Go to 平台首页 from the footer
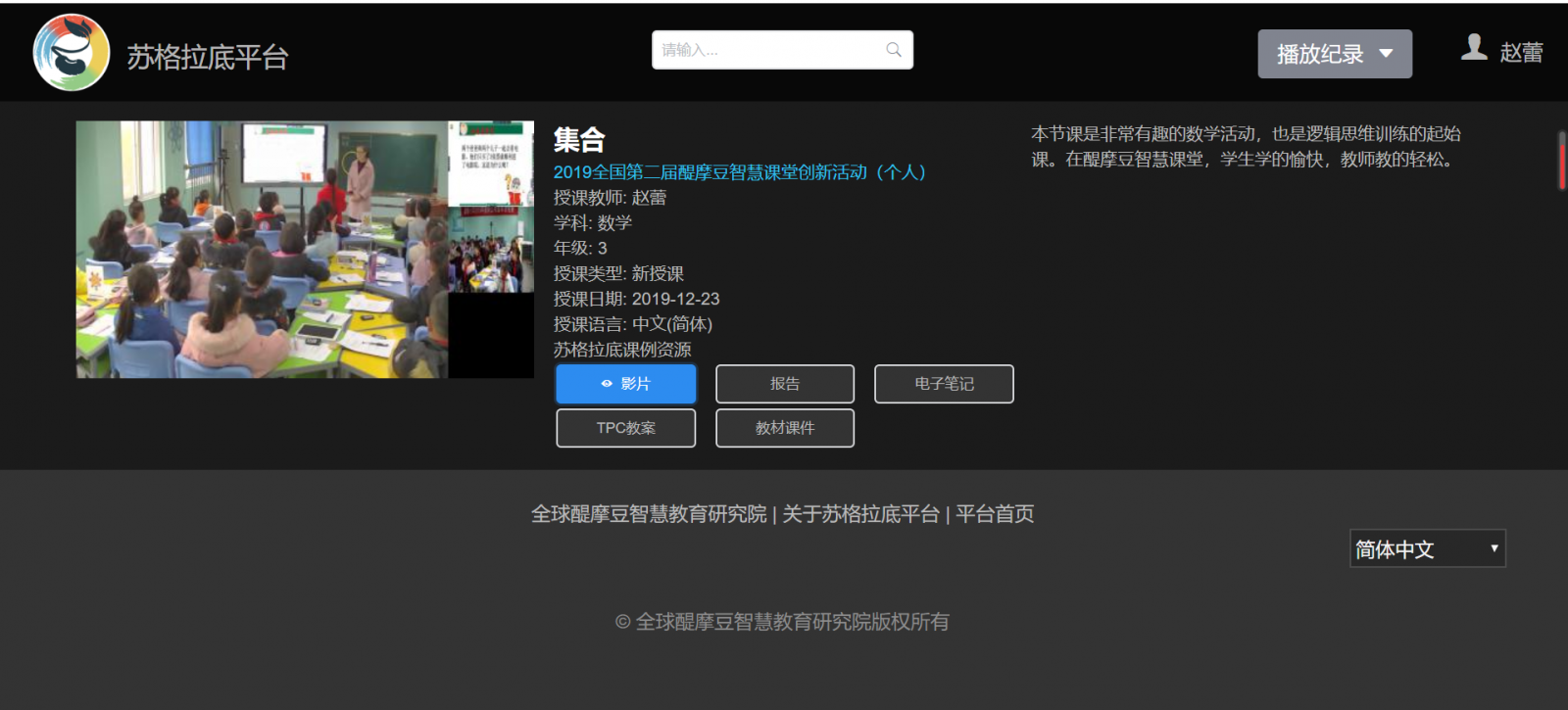This screenshot has width=1568, height=710. click(x=995, y=514)
